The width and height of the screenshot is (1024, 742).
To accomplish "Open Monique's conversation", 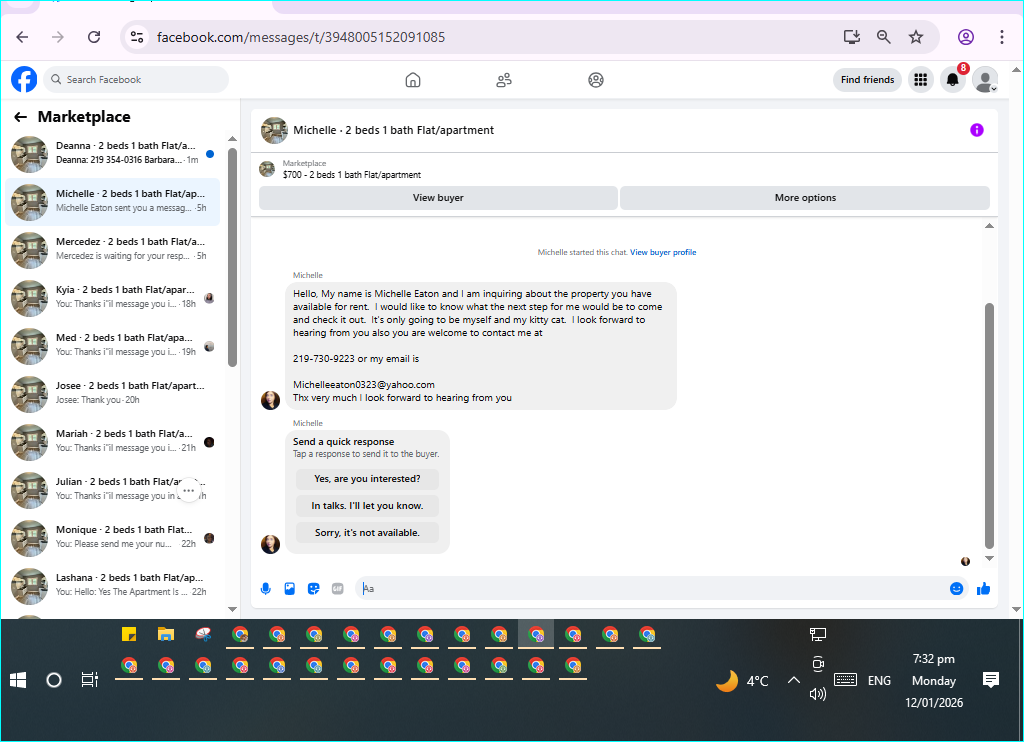I will [112, 538].
